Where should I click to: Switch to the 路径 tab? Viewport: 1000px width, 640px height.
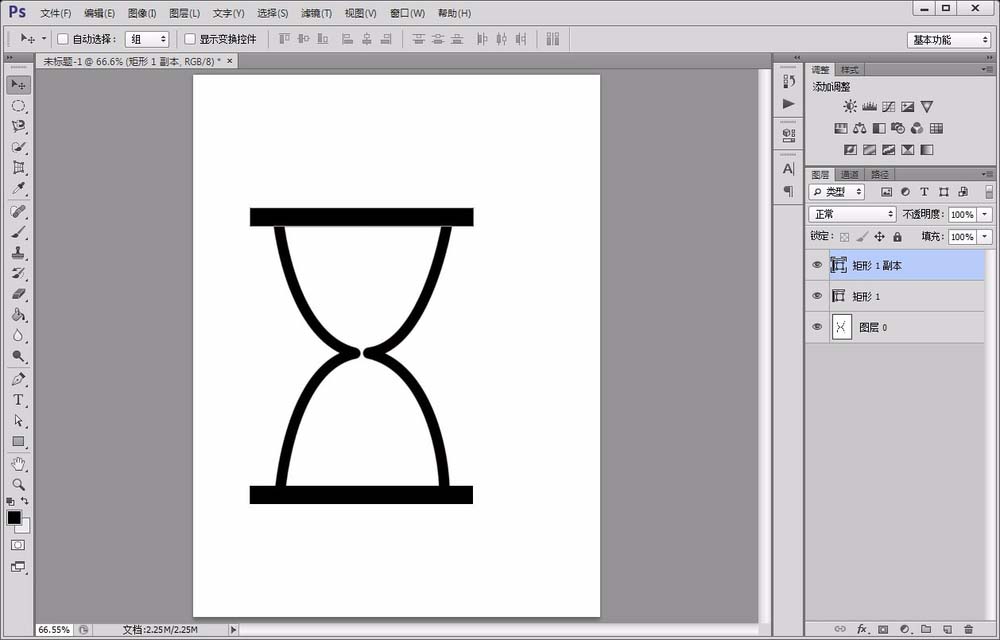point(880,174)
